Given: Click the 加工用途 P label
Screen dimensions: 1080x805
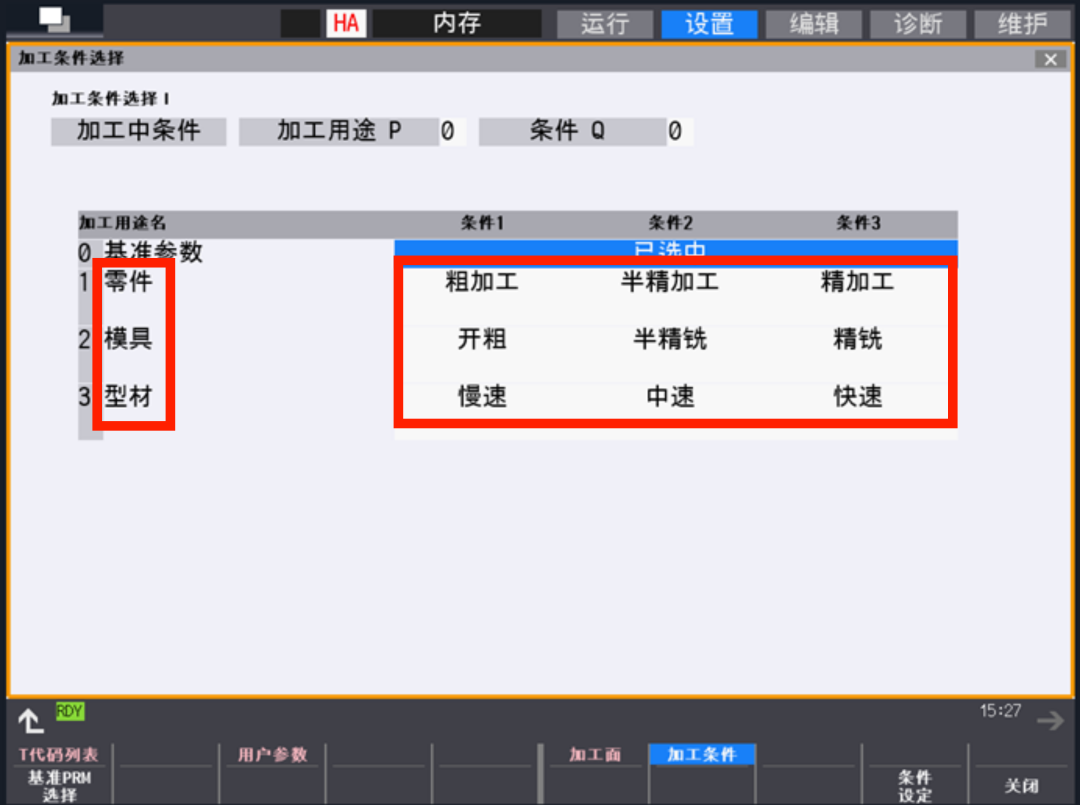Looking at the screenshot, I should [x=339, y=131].
